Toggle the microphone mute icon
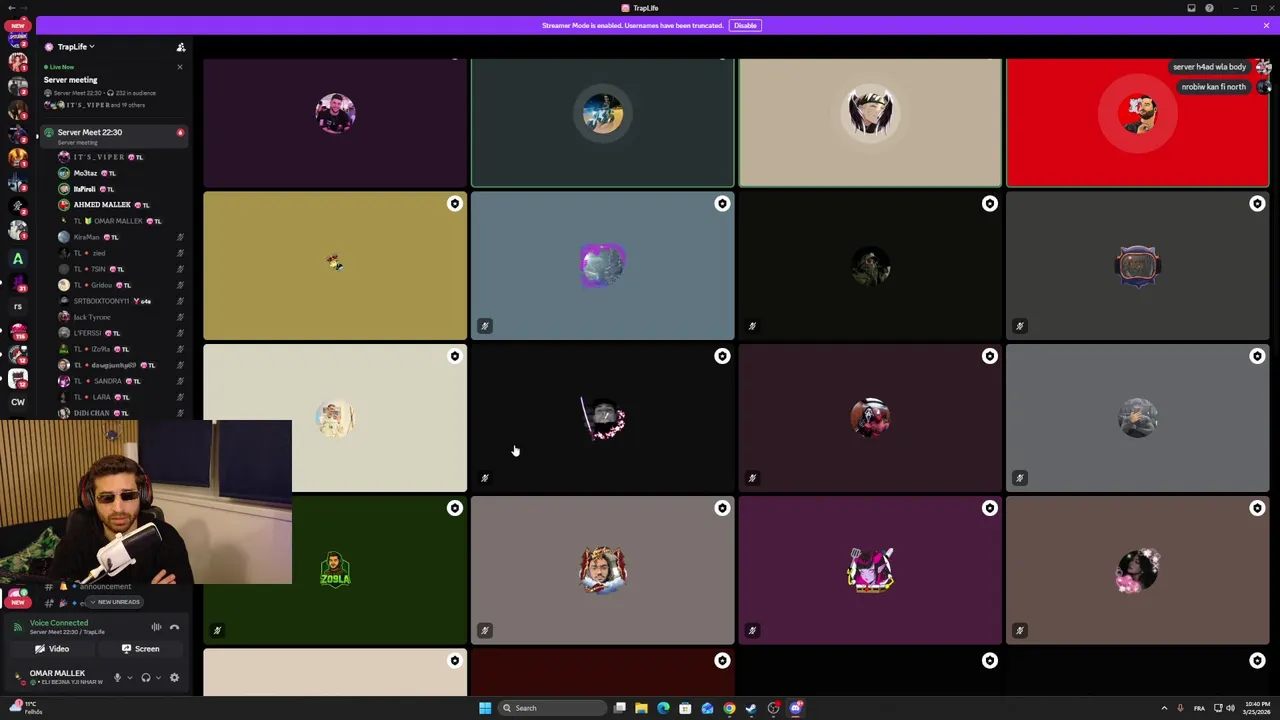The image size is (1280, 720). pos(117,678)
